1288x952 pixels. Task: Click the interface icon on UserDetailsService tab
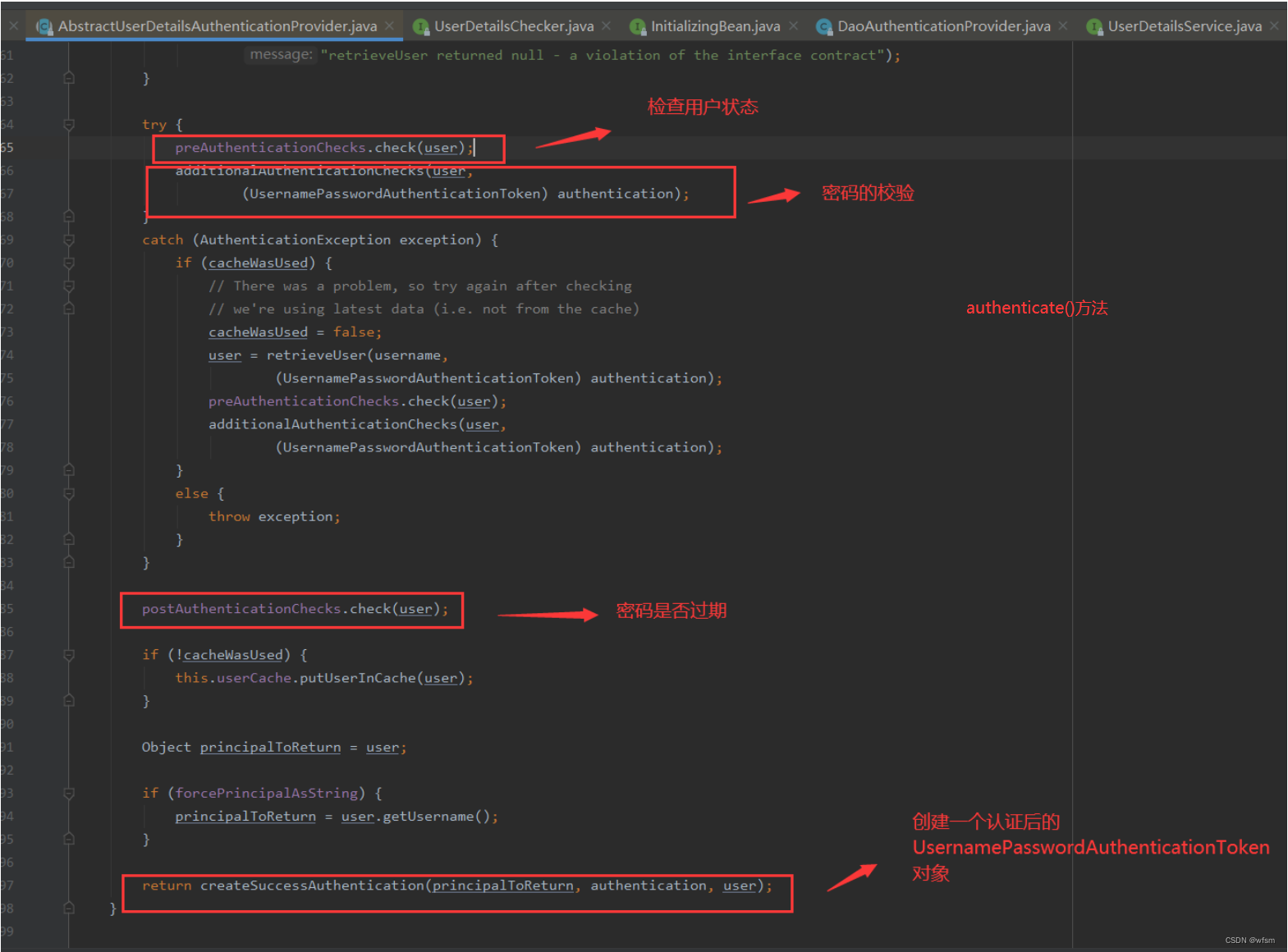point(1094,27)
